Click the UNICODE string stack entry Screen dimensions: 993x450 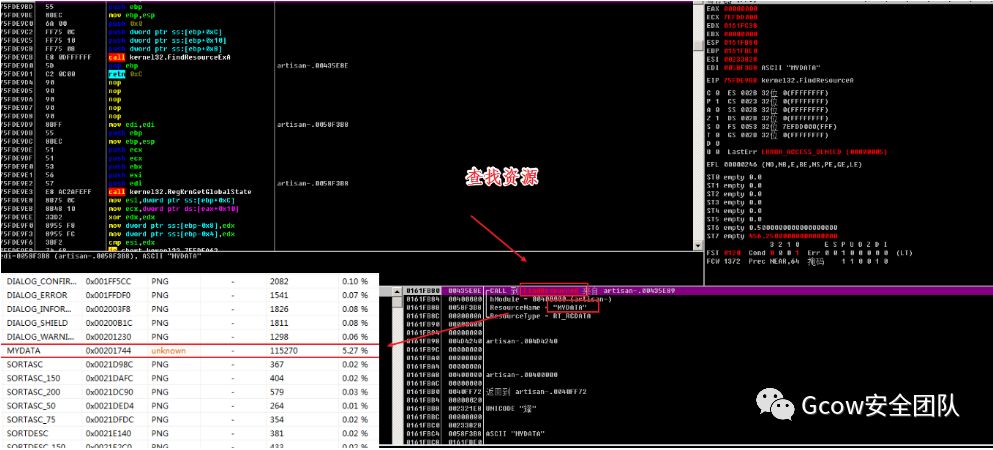coord(511,409)
